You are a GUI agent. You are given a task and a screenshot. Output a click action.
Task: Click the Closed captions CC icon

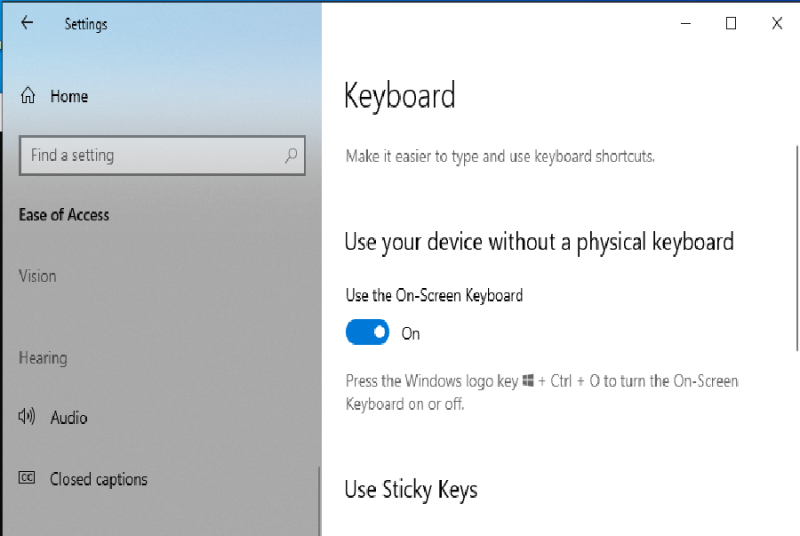27,478
